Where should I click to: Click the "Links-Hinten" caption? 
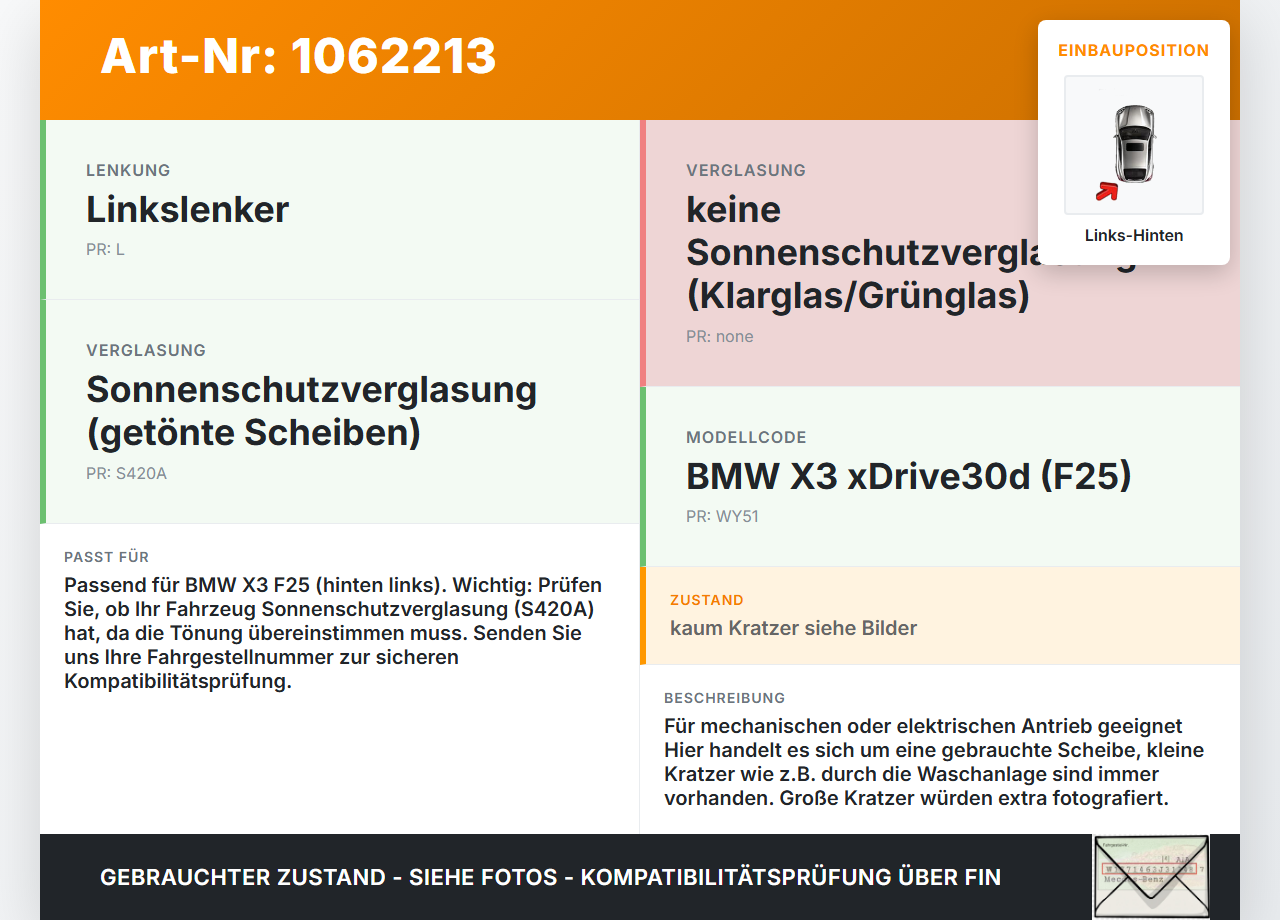(1134, 236)
